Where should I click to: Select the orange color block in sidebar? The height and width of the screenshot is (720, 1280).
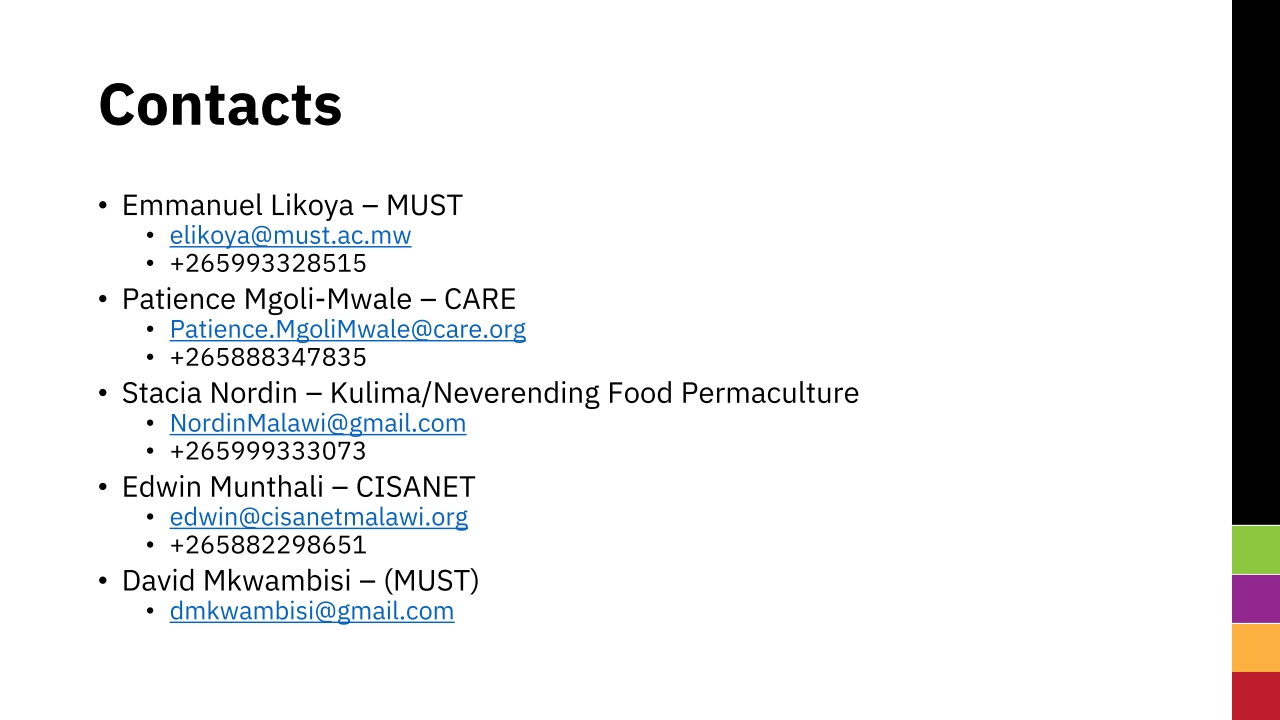(x=1256, y=648)
